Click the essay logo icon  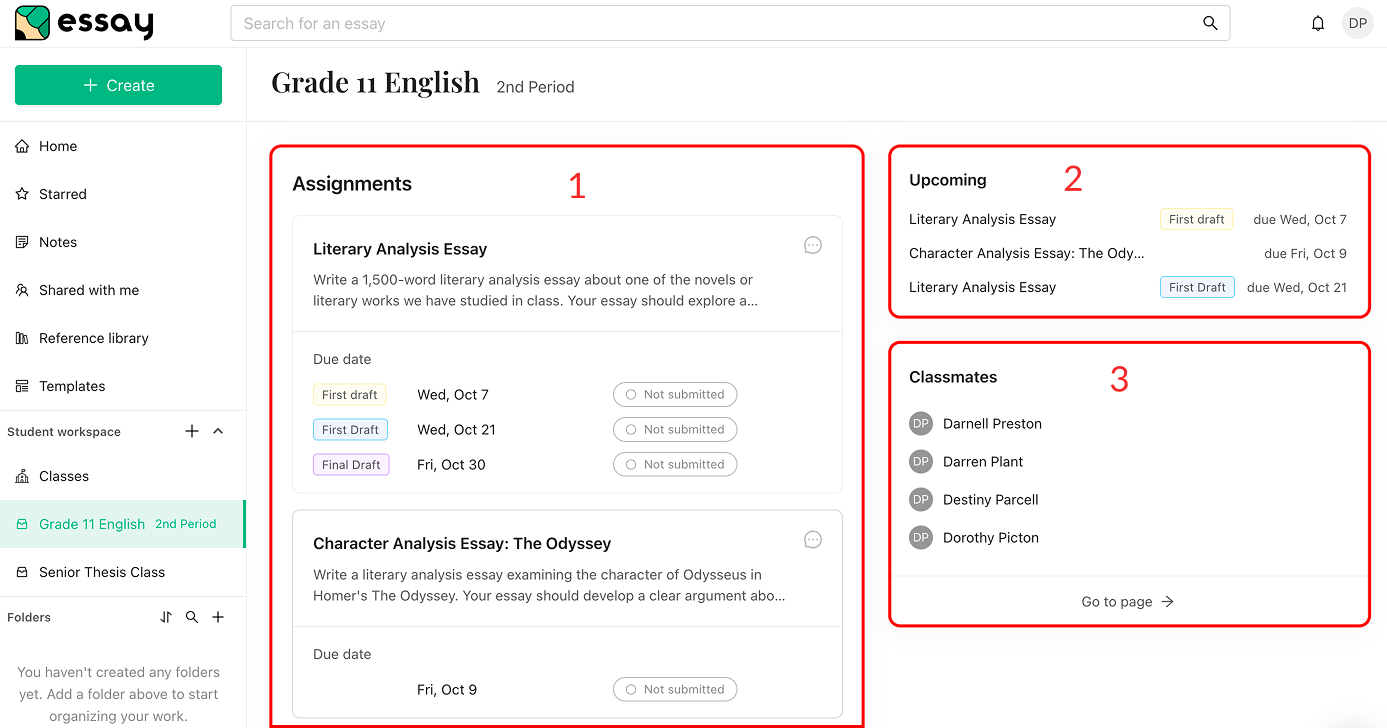(x=32, y=23)
